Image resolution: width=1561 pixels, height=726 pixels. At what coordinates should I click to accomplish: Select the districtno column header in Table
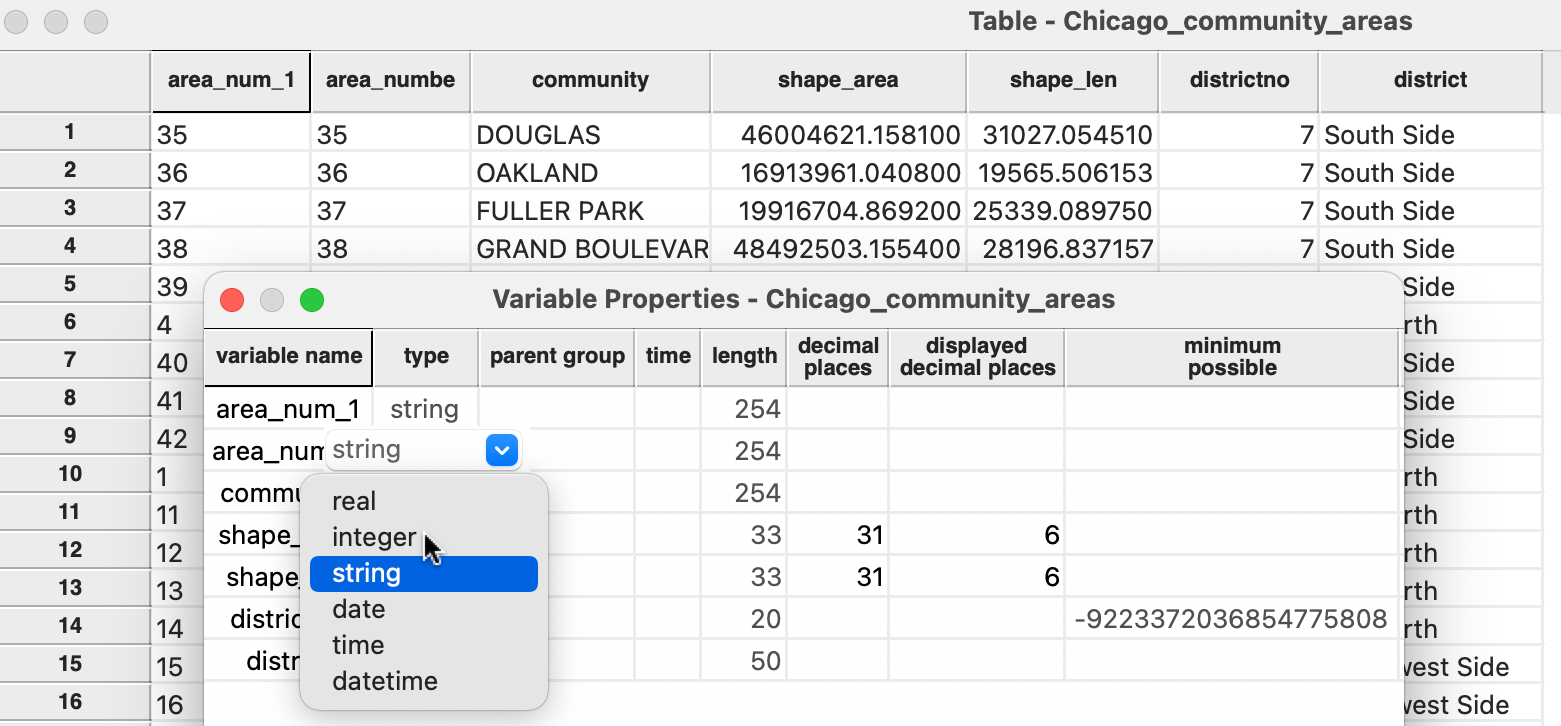click(1239, 81)
